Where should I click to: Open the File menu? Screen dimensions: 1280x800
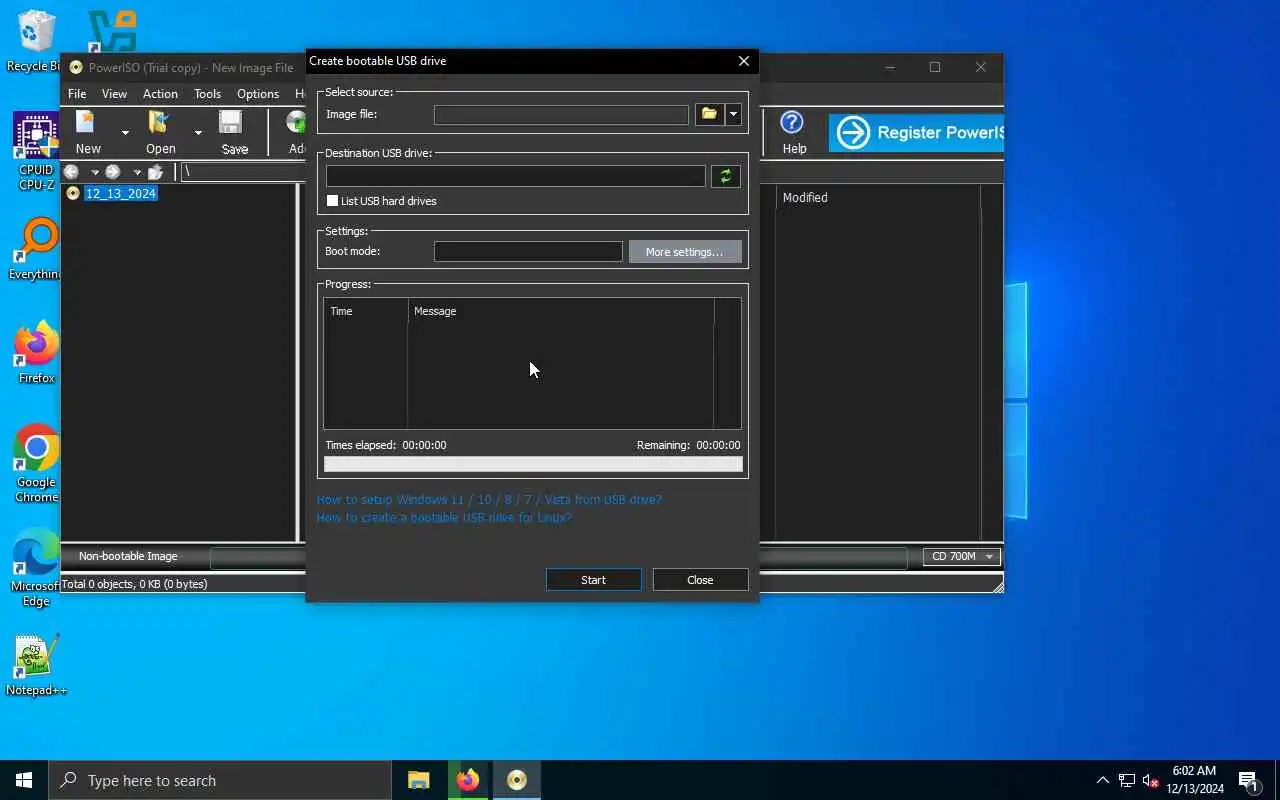coord(77,93)
